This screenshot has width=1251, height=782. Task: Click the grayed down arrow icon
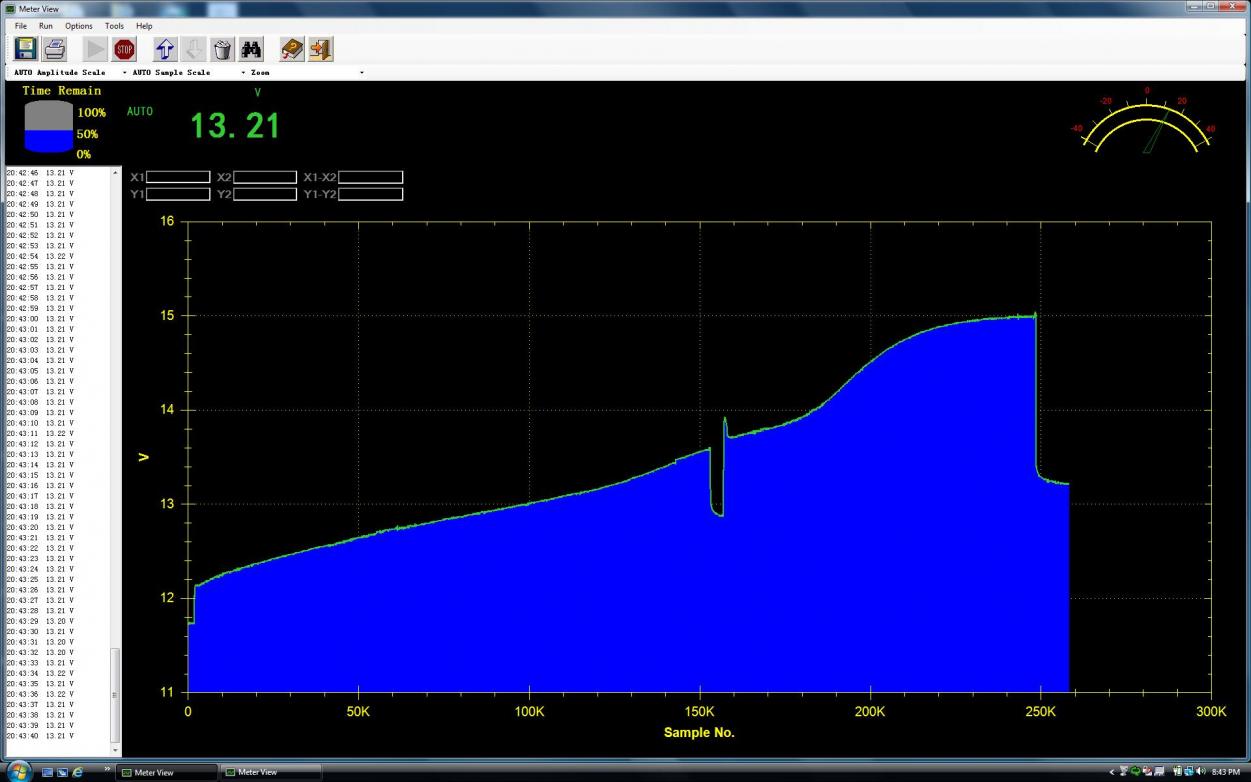[194, 49]
